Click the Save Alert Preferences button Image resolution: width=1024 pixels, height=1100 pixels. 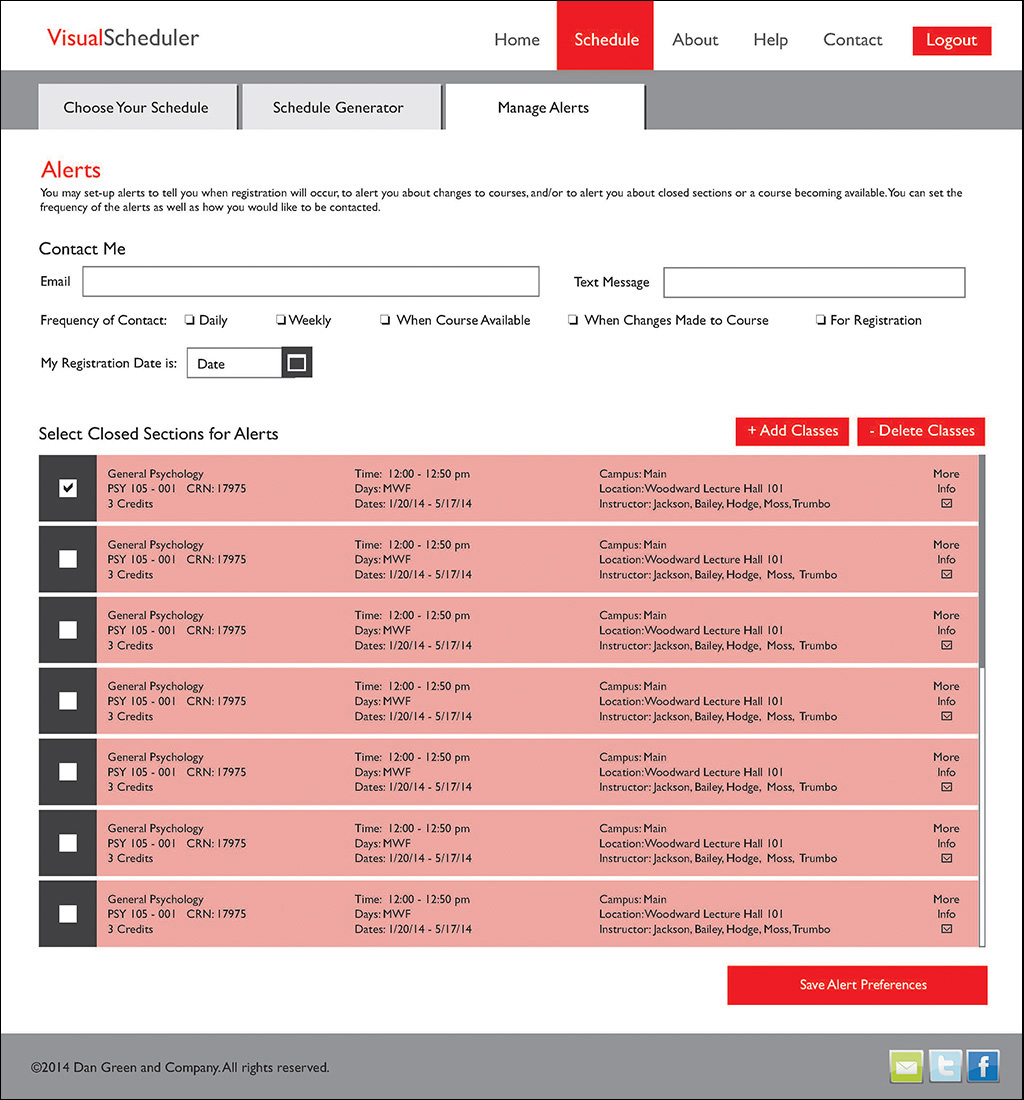[857, 985]
